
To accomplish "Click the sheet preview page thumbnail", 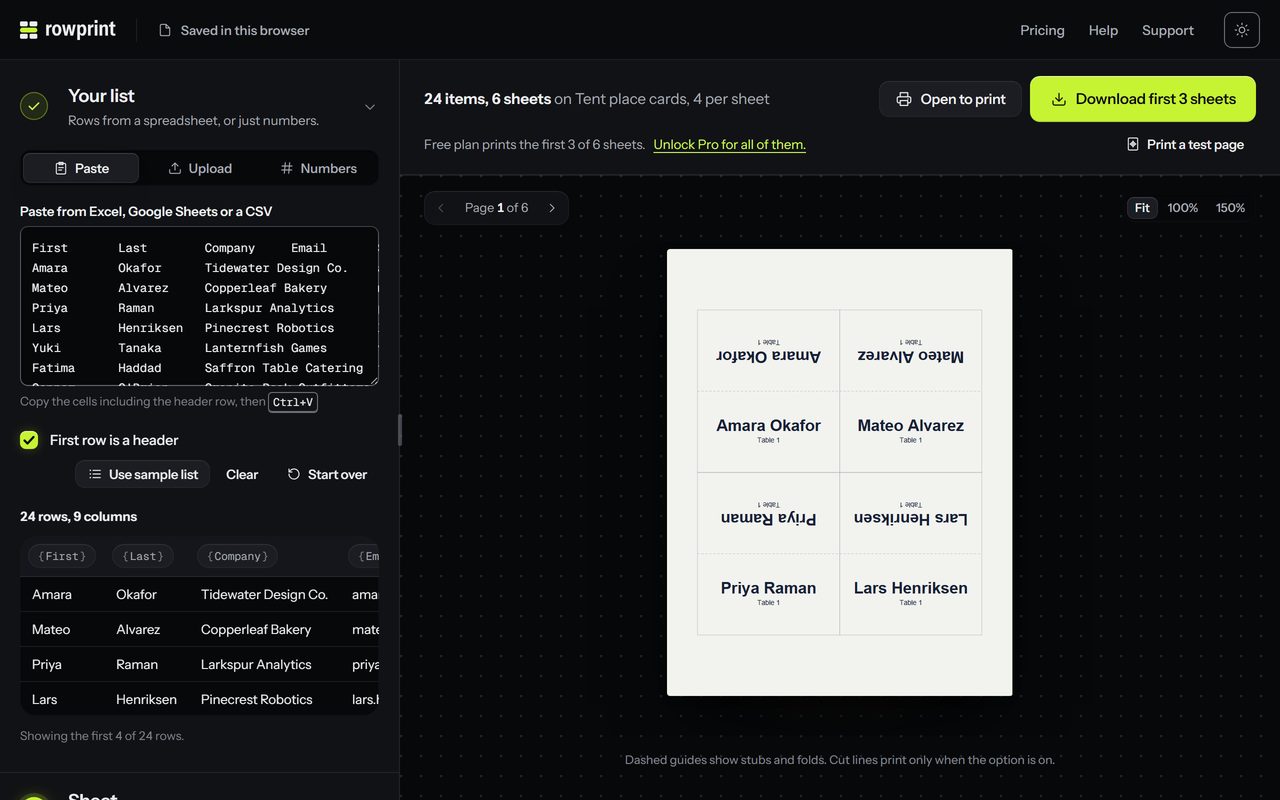I will pyautogui.click(x=840, y=472).
